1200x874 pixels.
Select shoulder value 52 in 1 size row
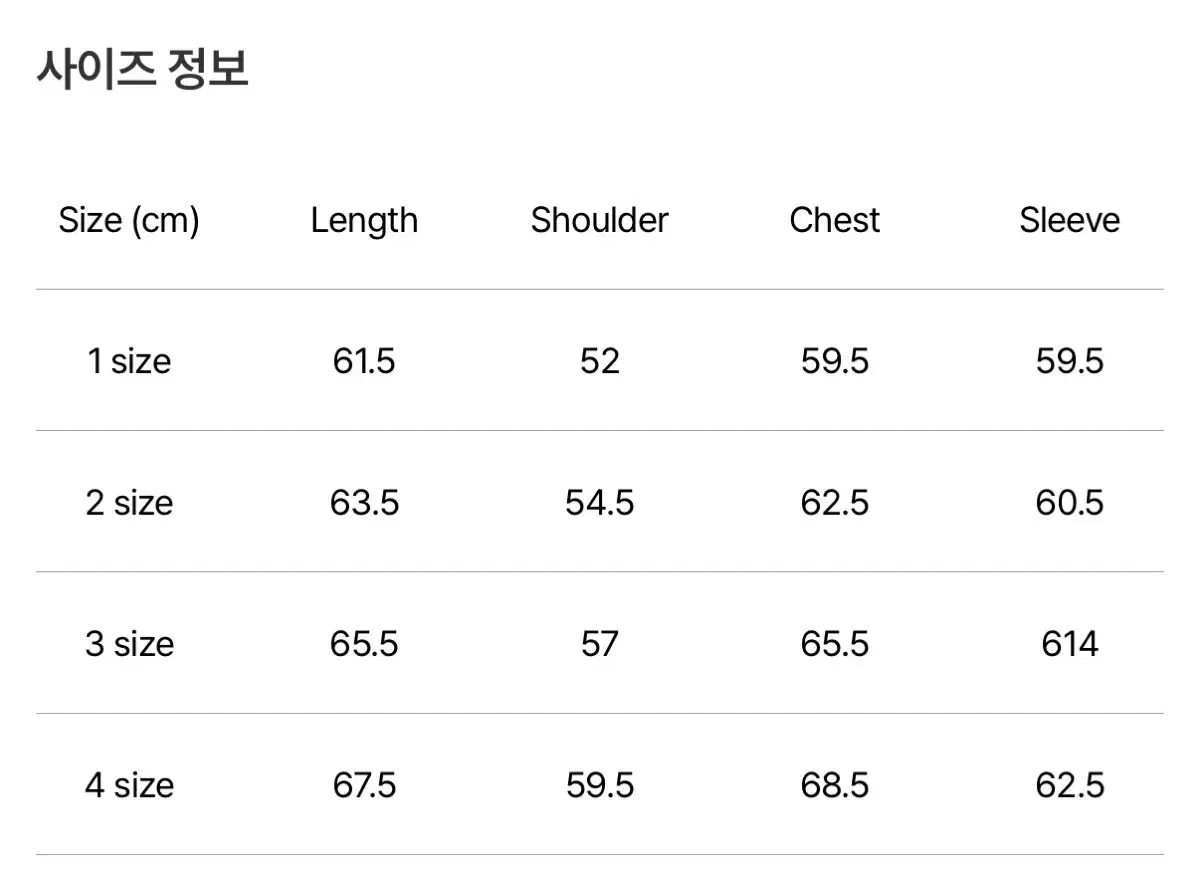coord(599,361)
